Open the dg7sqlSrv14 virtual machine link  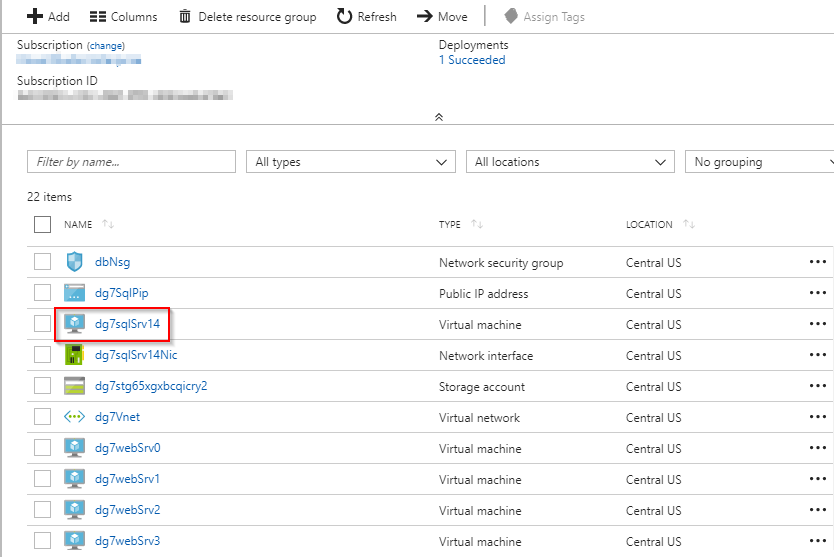(x=128, y=324)
